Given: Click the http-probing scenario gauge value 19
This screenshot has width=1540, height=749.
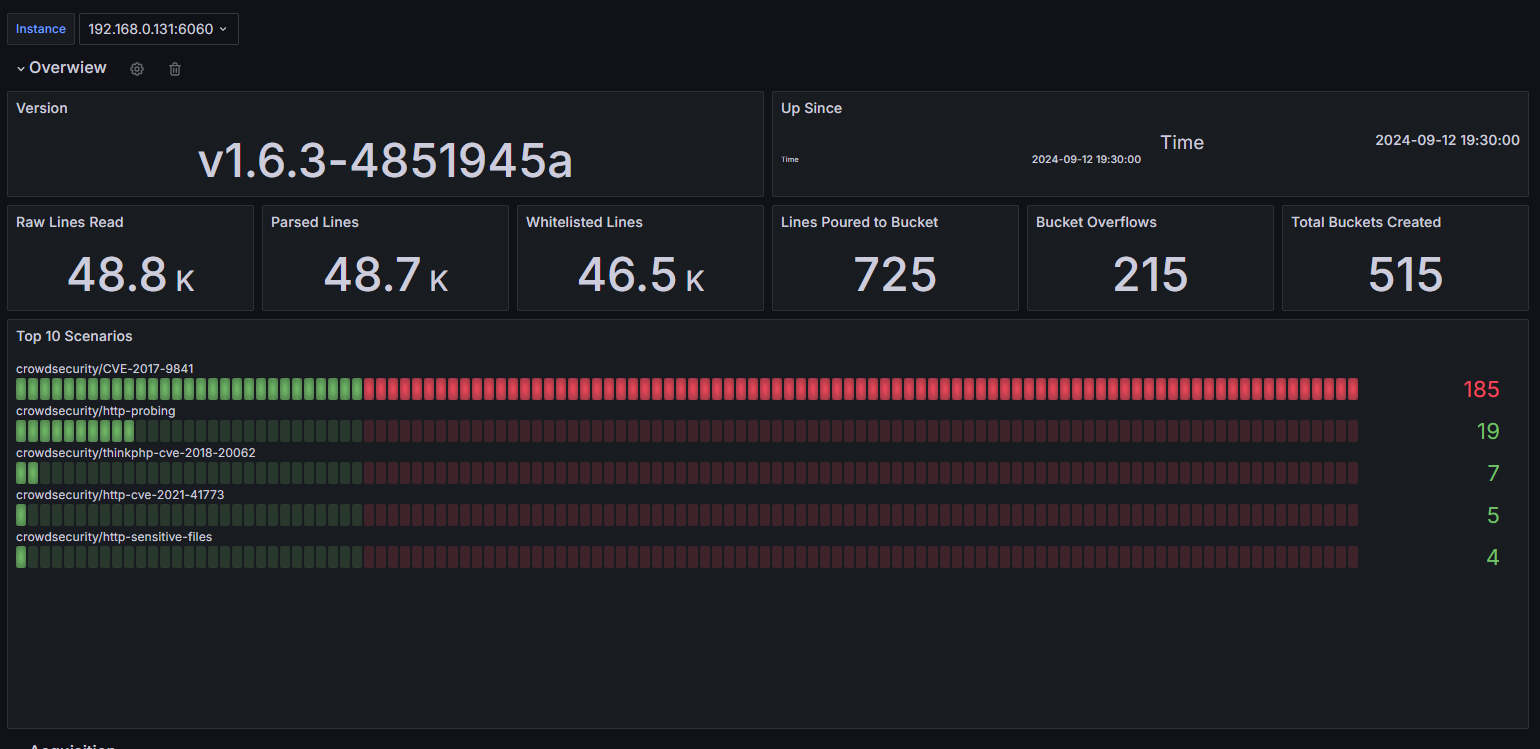Looking at the screenshot, I should click(x=1487, y=431).
